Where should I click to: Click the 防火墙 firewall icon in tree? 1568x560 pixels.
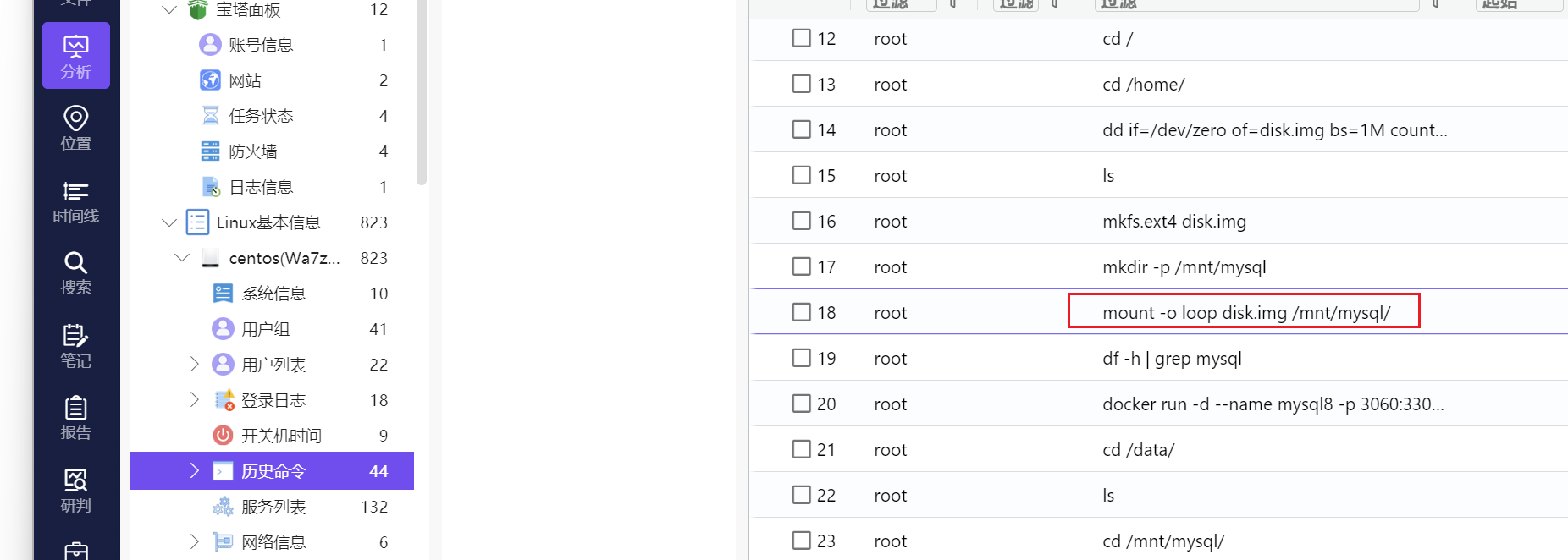210,151
